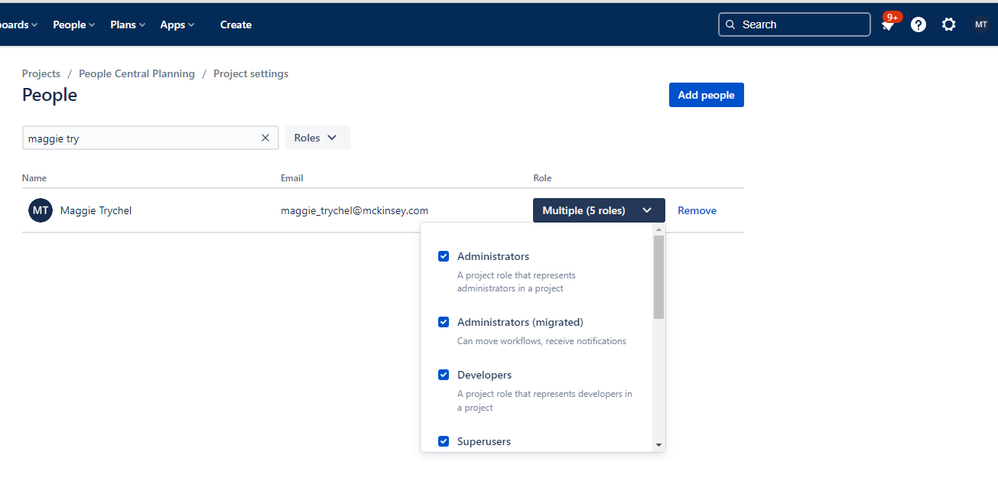Click Remove link for Maggie Trychel
This screenshot has width=998, height=478.
[697, 211]
